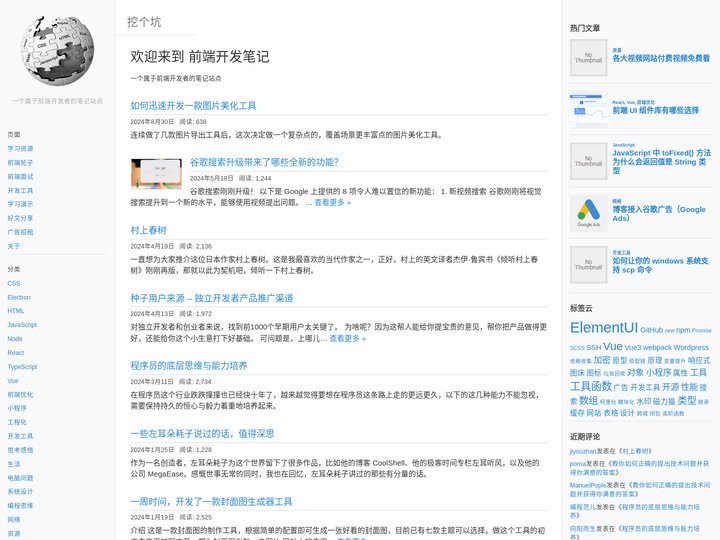Open the JavaScript category in sidebar
The height and width of the screenshot is (540, 720).
22,325
